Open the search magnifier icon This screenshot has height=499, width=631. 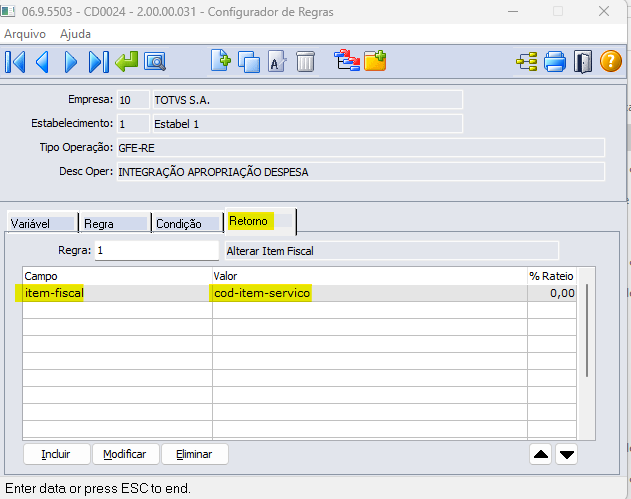pos(155,62)
